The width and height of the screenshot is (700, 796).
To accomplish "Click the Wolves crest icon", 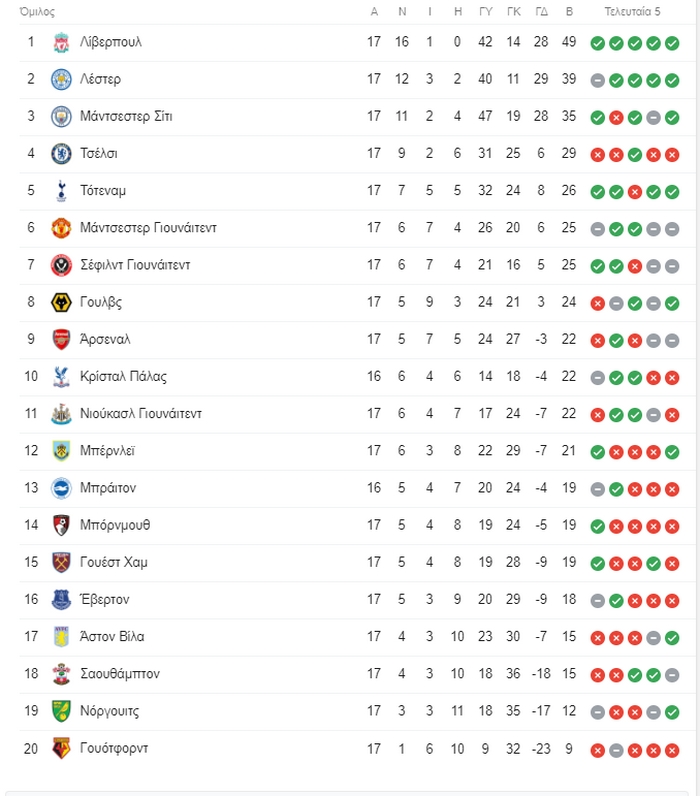I will point(61,303).
